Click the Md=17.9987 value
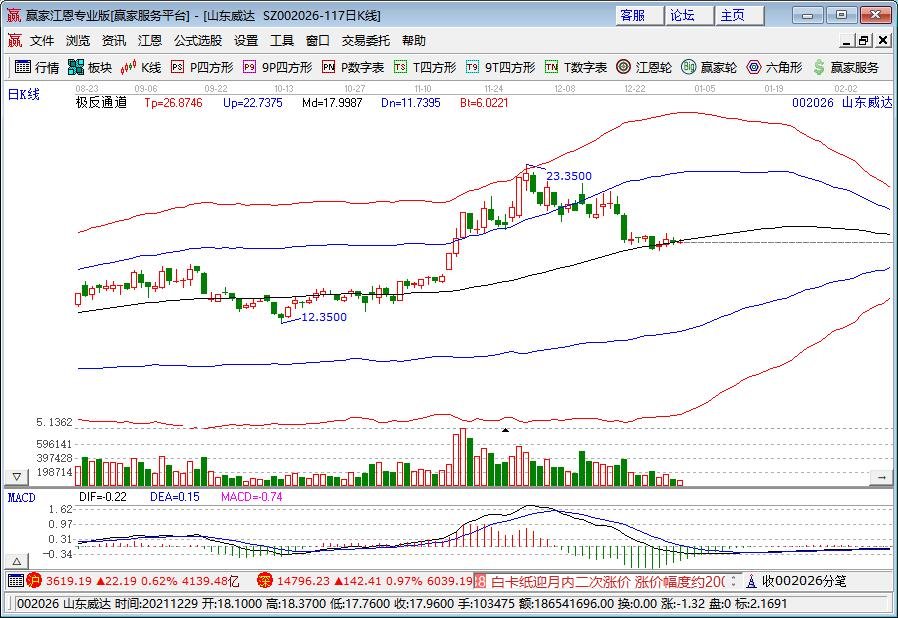 (x=332, y=103)
